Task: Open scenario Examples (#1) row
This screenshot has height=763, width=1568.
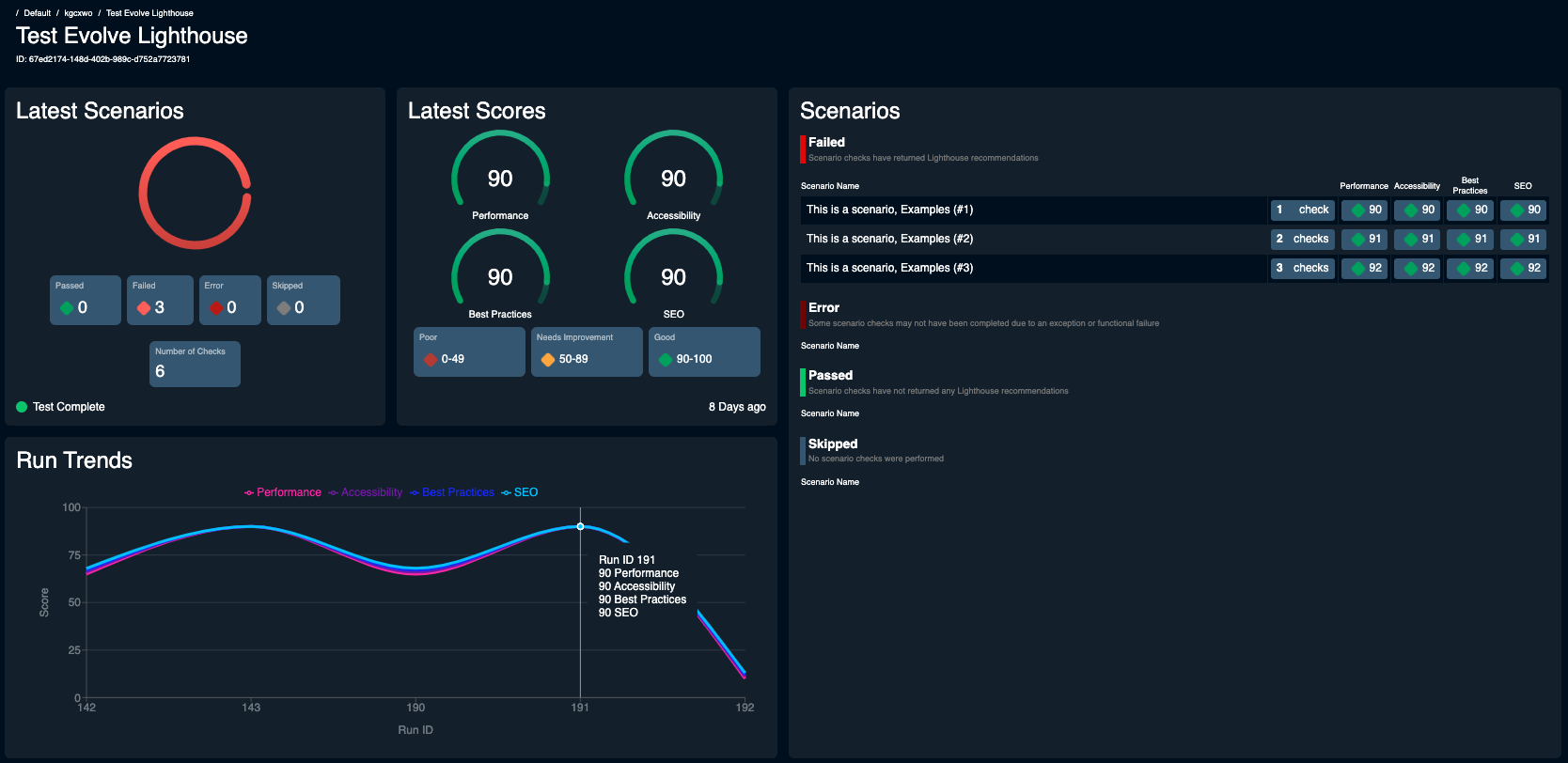Action: (x=1034, y=210)
